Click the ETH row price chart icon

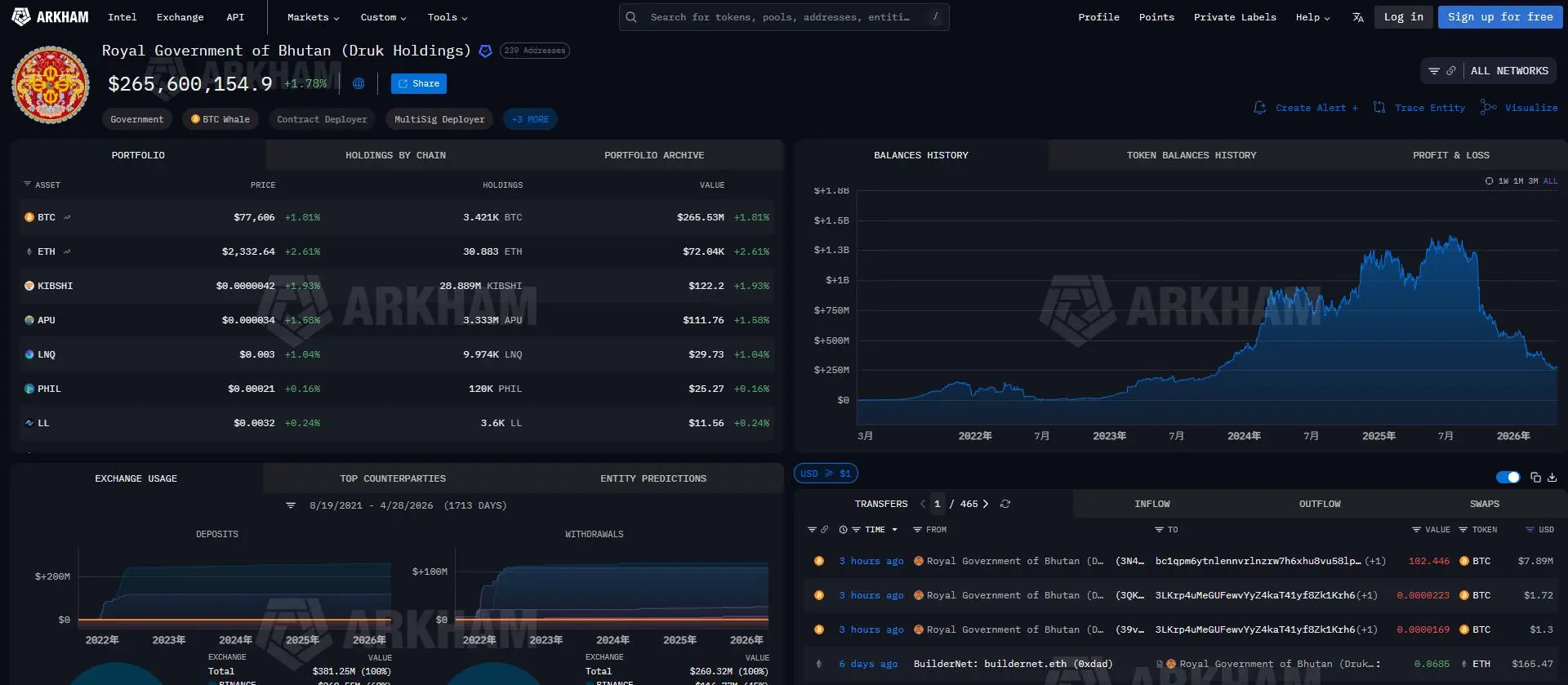pyautogui.click(x=67, y=251)
